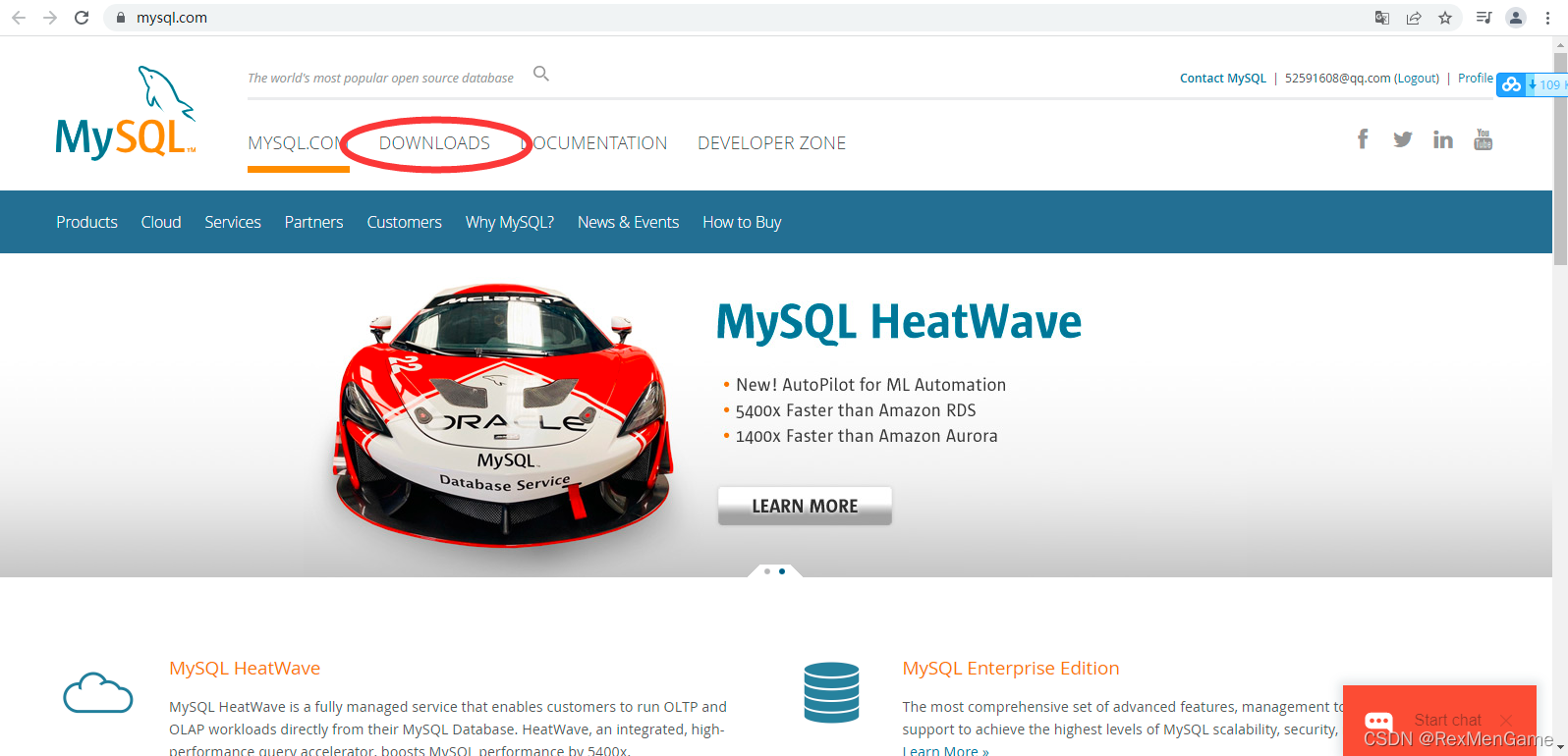Open the DOWNLOADS tab

434,143
